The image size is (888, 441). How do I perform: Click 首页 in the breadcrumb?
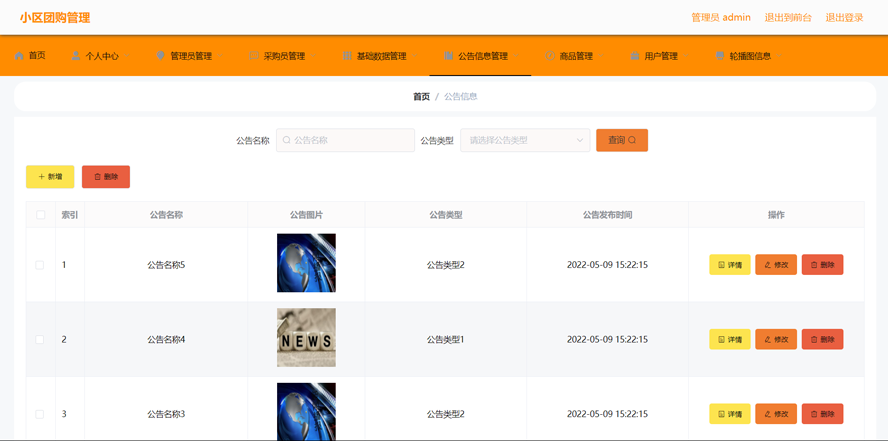coord(421,97)
